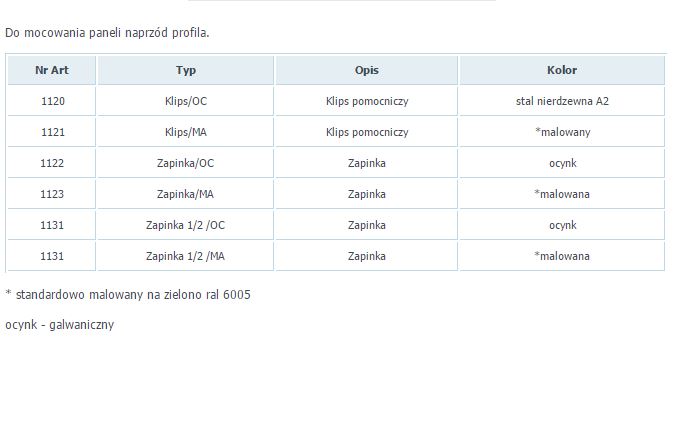Click the "Opis" column header
This screenshot has width=676, height=421.
pyautogui.click(x=366, y=70)
